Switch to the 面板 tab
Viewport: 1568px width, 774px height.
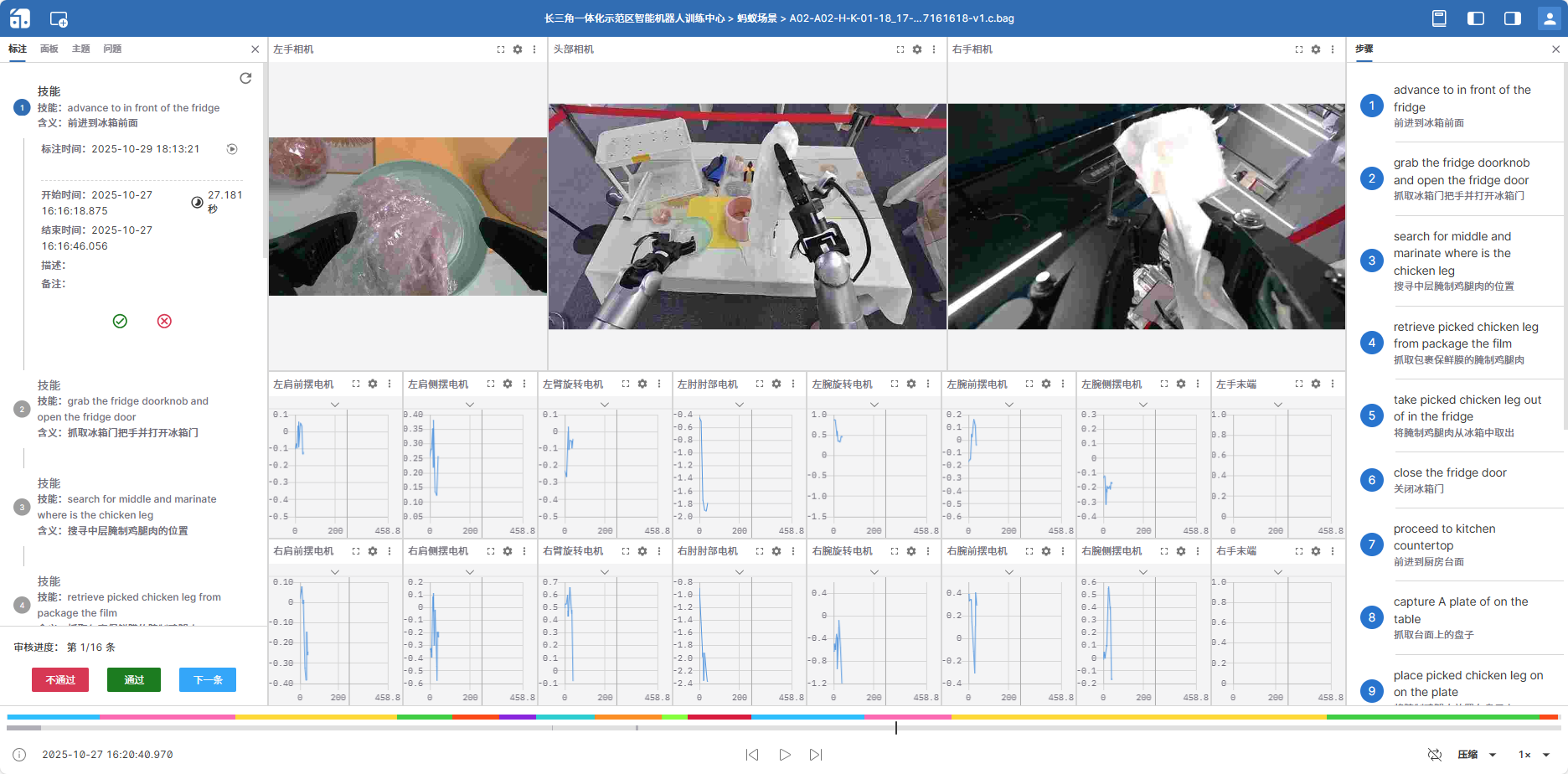(x=49, y=49)
